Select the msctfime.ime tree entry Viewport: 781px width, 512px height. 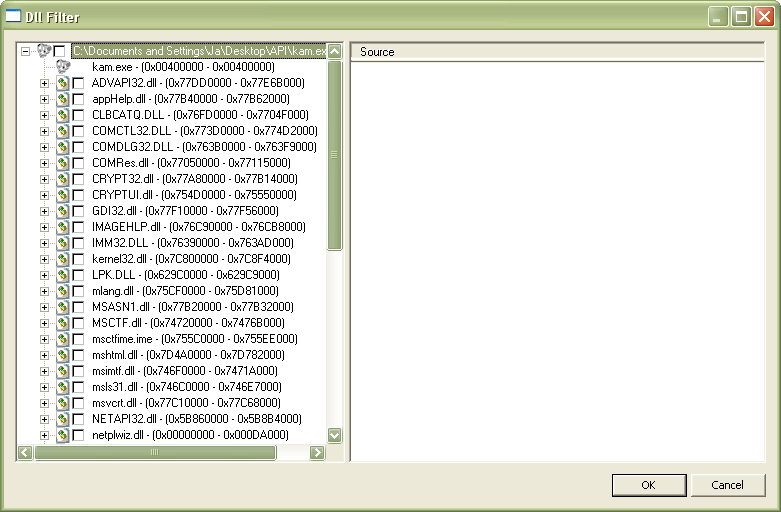point(194,339)
